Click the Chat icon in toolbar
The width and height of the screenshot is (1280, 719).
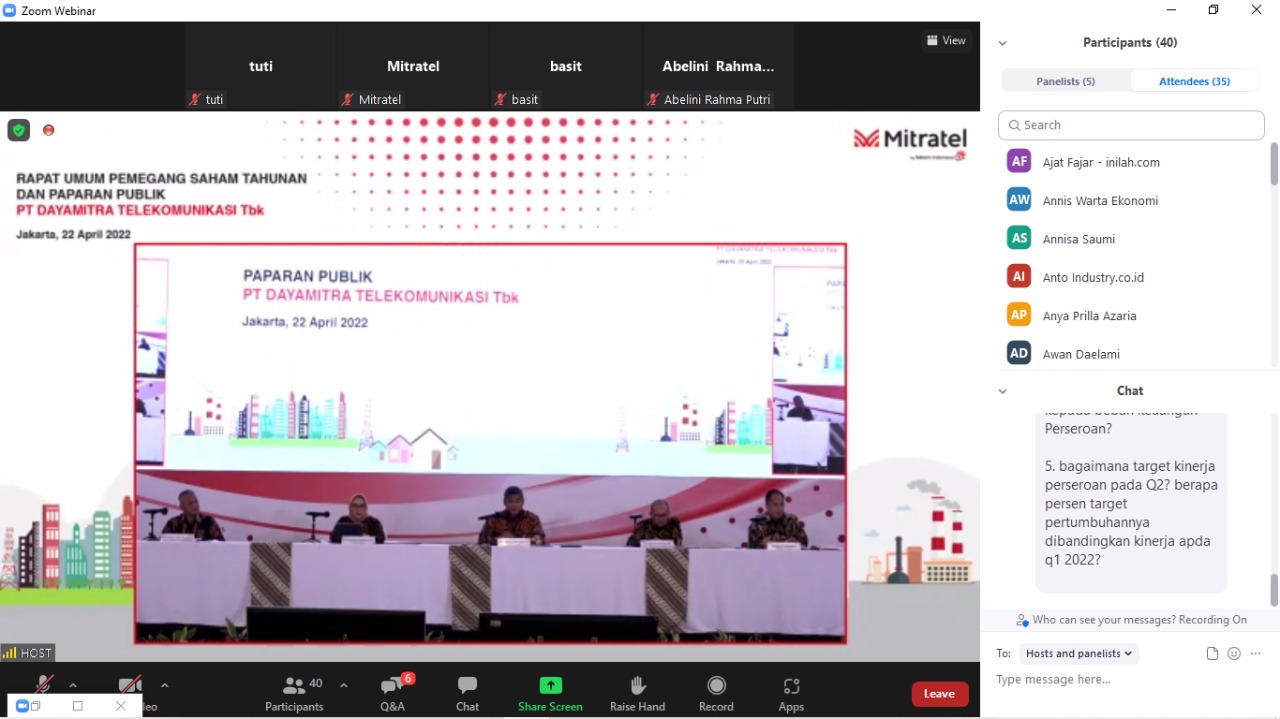[x=467, y=687]
